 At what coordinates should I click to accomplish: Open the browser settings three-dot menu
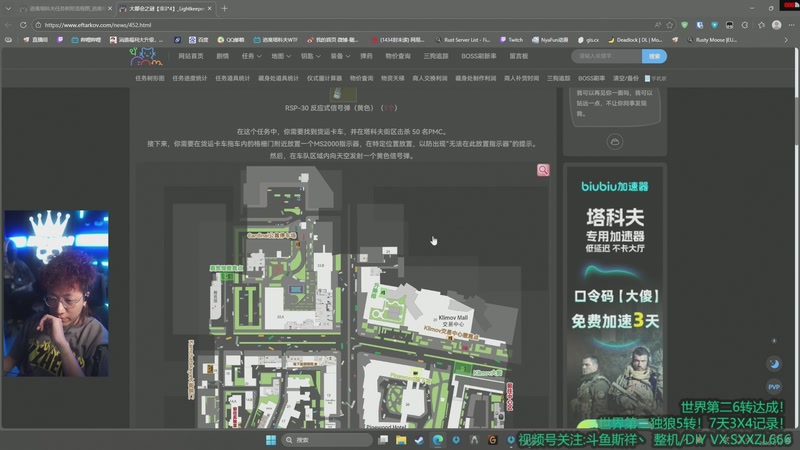791,25
